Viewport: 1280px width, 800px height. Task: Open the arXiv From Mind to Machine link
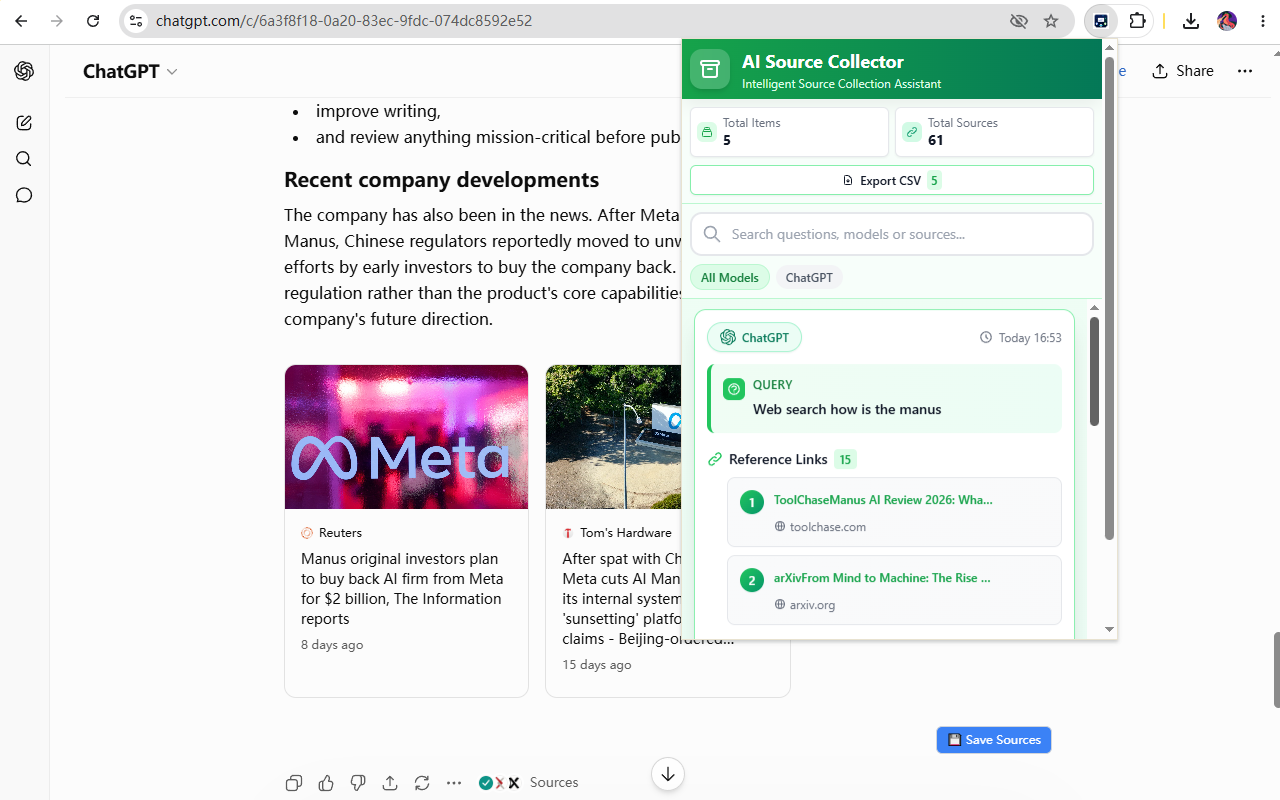click(x=882, y=577)
